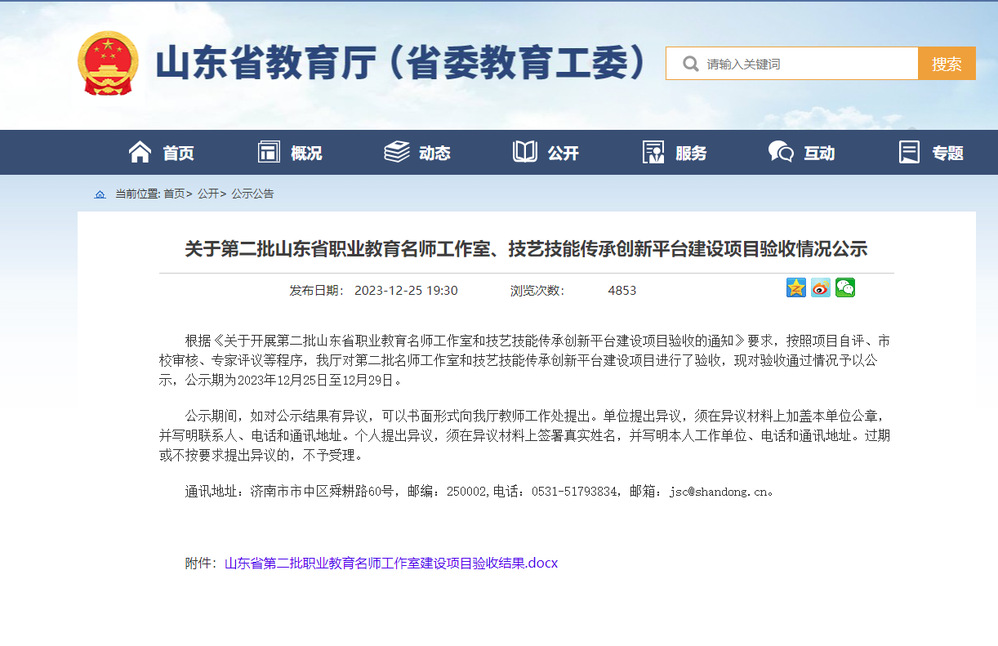Viewport: 998px width, 646px height.
Task: Click the 公开 open book icon
Action: [x=525, y=152]
